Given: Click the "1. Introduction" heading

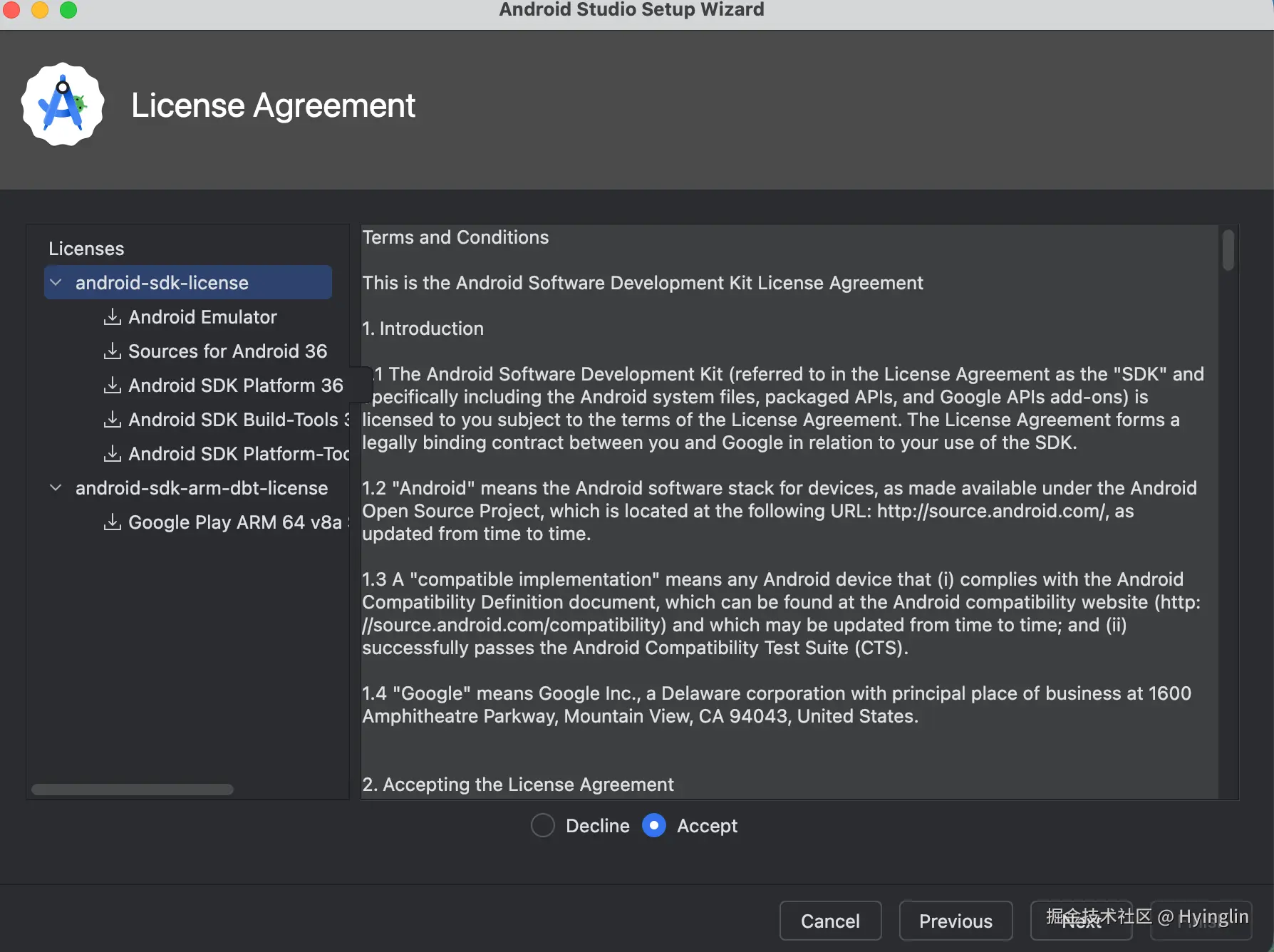Looking at the screenshot, I should click(423, 328).
